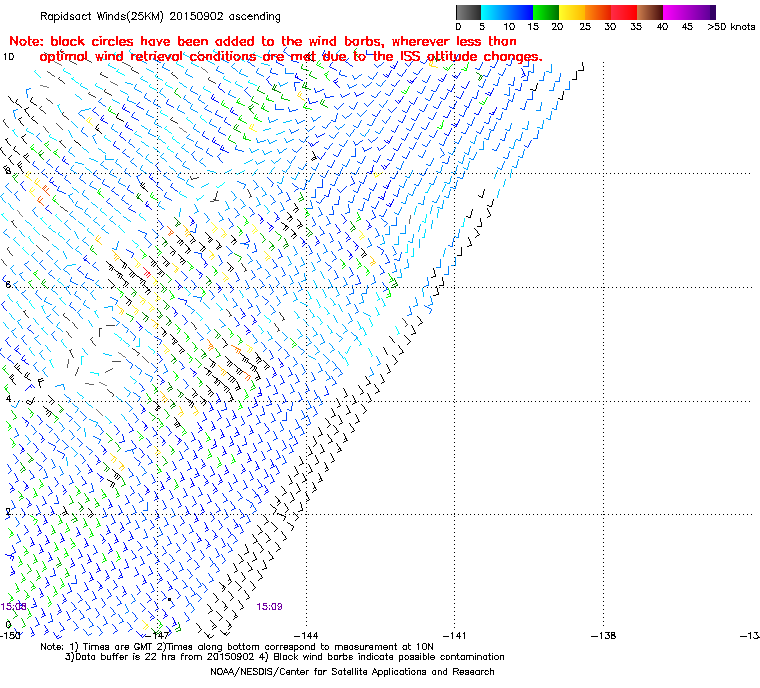Click the gray 0-5 knots color segment
Screen dimensions: 760x688
point(468,12)
